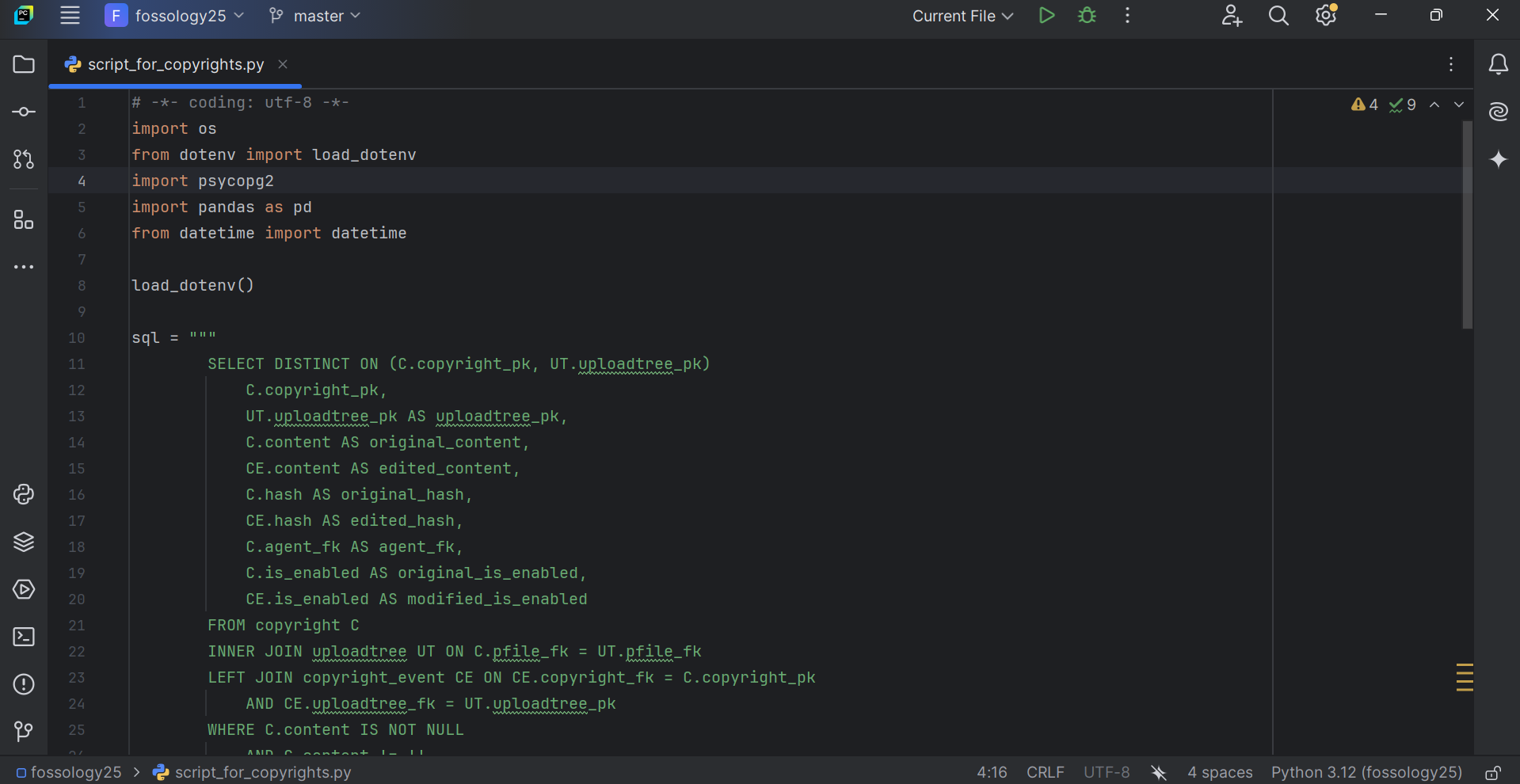The width and height of the screenshot is (1520, 784).
Task: Click the PyCharm application logo
Action: (x=24, y=15)
